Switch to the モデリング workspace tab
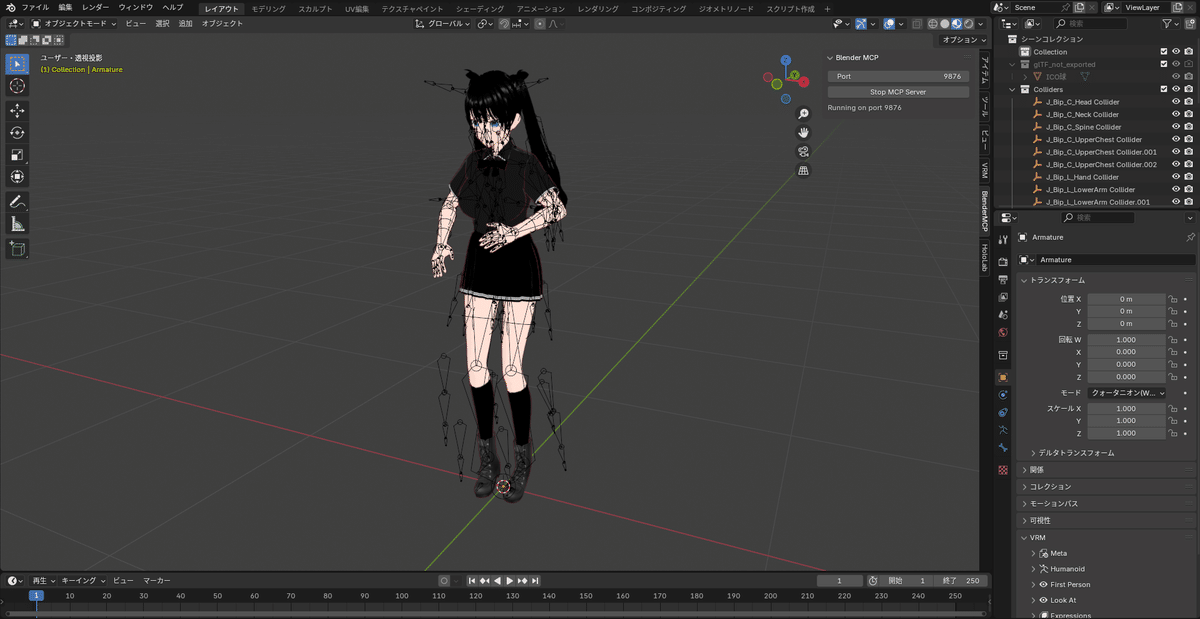 [x=268, y=8]
